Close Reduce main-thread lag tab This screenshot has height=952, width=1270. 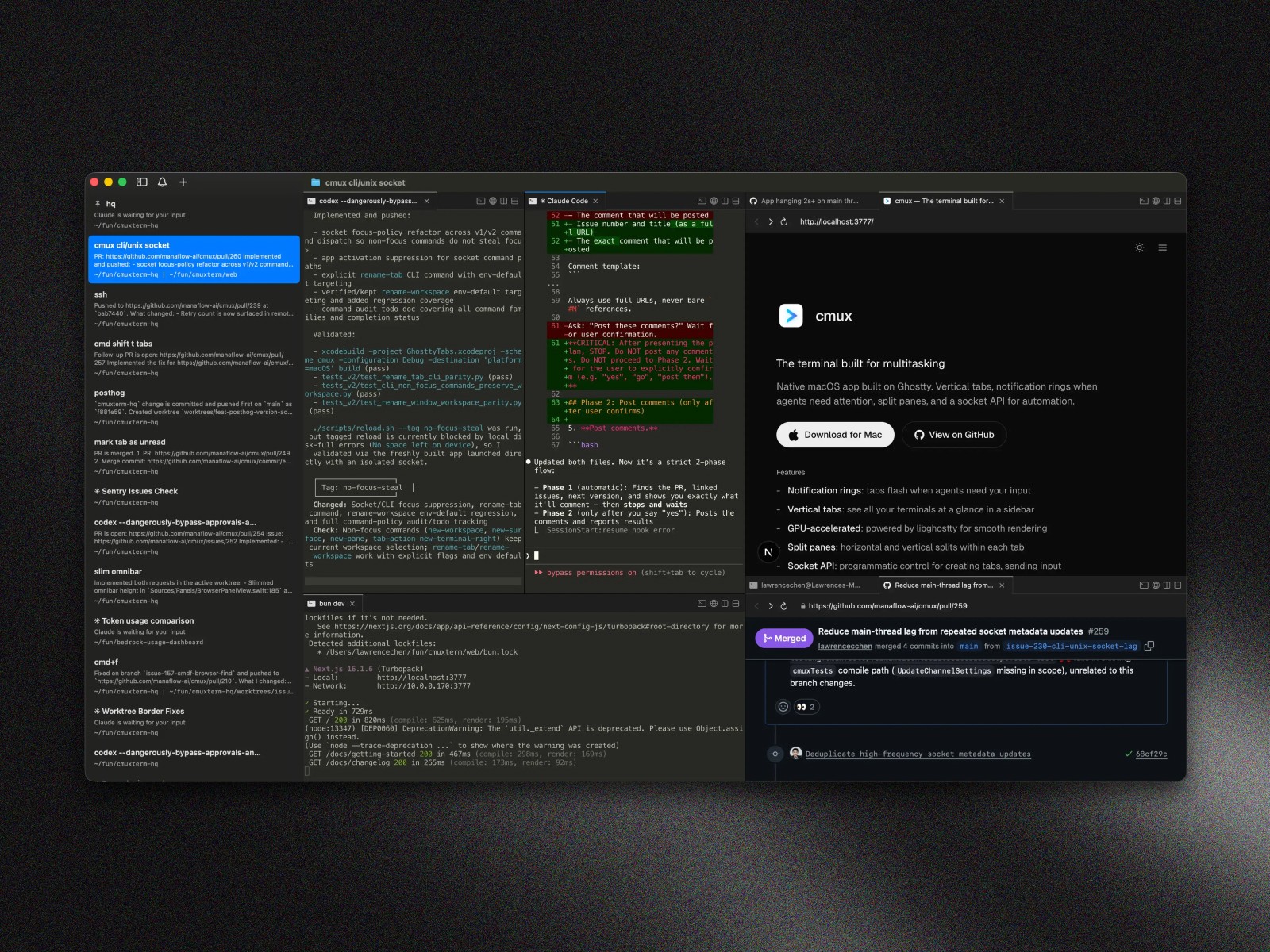[1002, 585]
